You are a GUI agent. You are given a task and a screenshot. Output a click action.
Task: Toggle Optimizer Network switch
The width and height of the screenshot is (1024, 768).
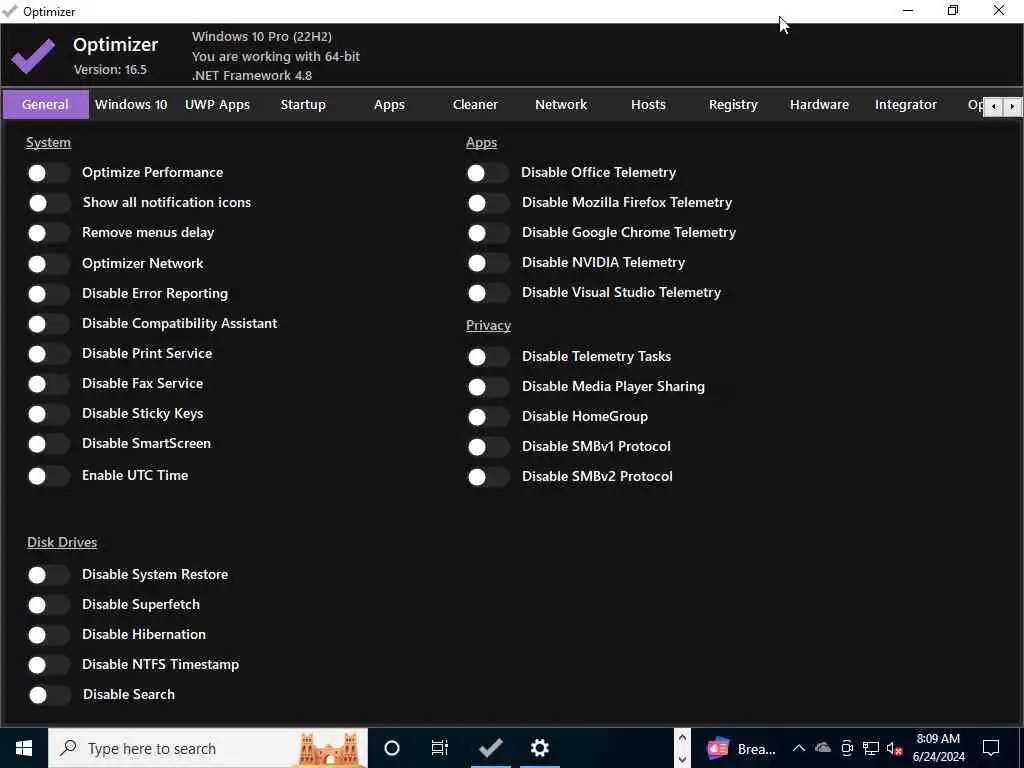(48, 264)
